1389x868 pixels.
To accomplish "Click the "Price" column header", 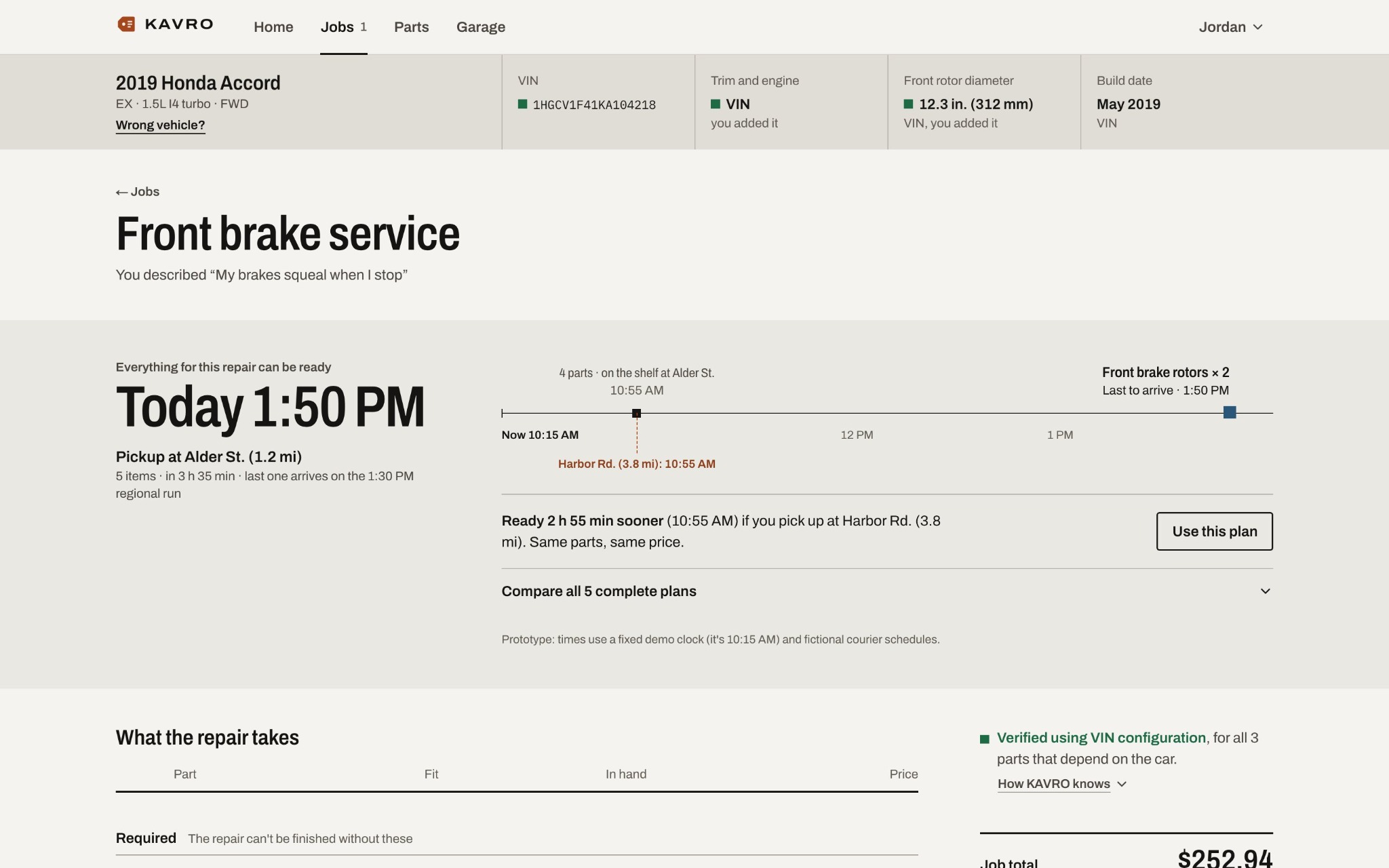I will click(x=903, y=774).
